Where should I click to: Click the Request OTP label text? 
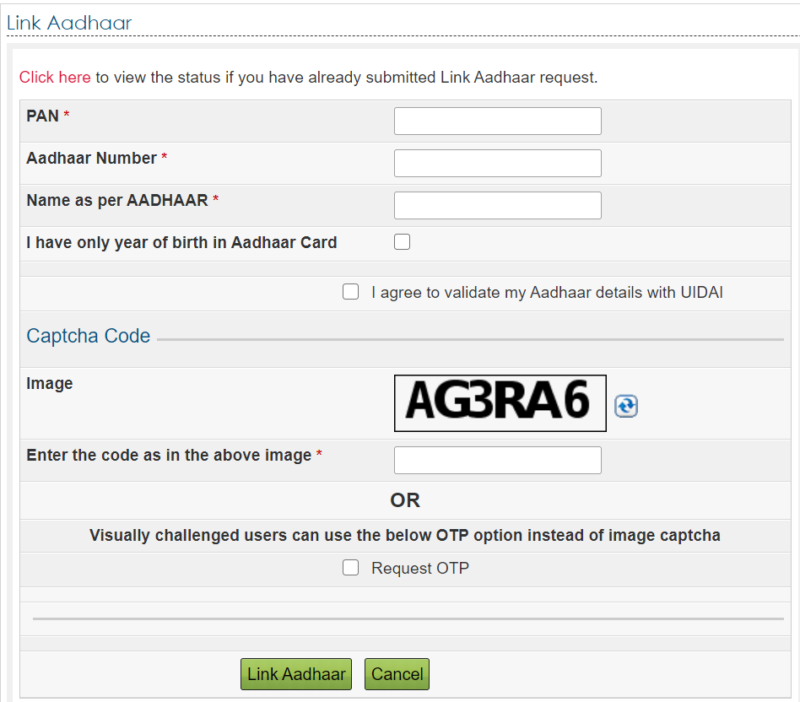420,568
